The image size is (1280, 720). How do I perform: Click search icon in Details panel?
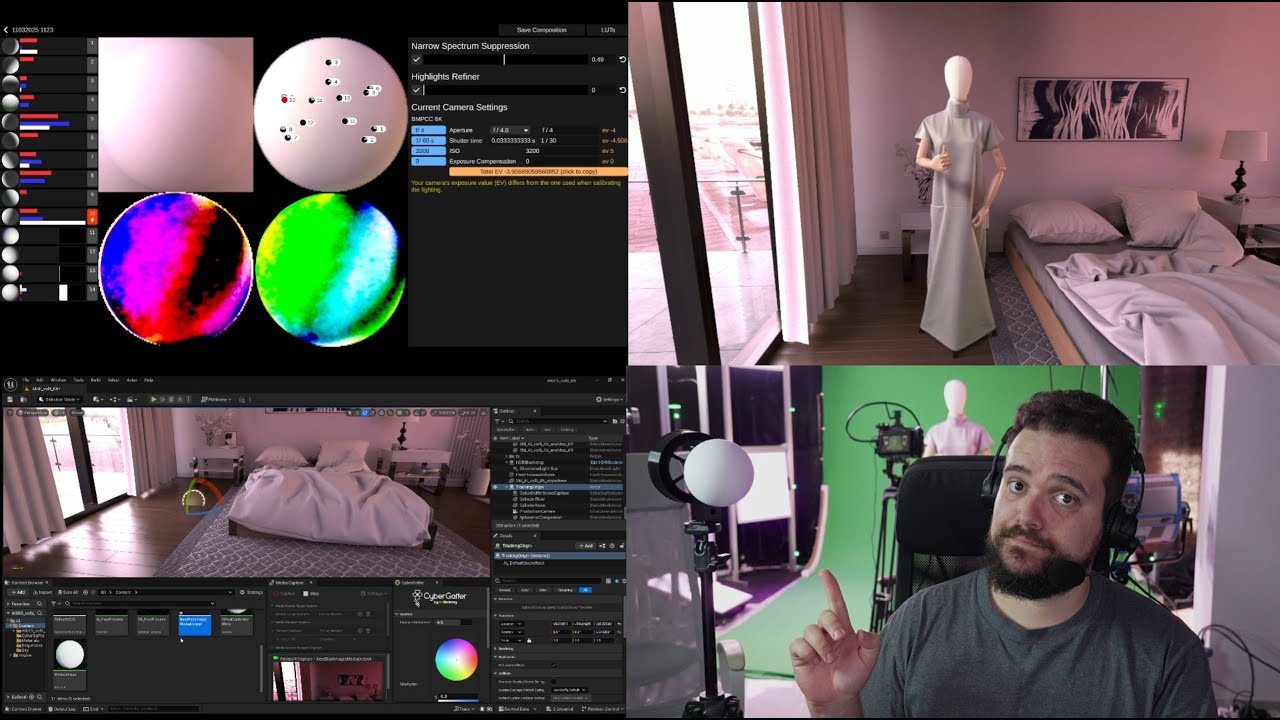[x=497, y=581]
